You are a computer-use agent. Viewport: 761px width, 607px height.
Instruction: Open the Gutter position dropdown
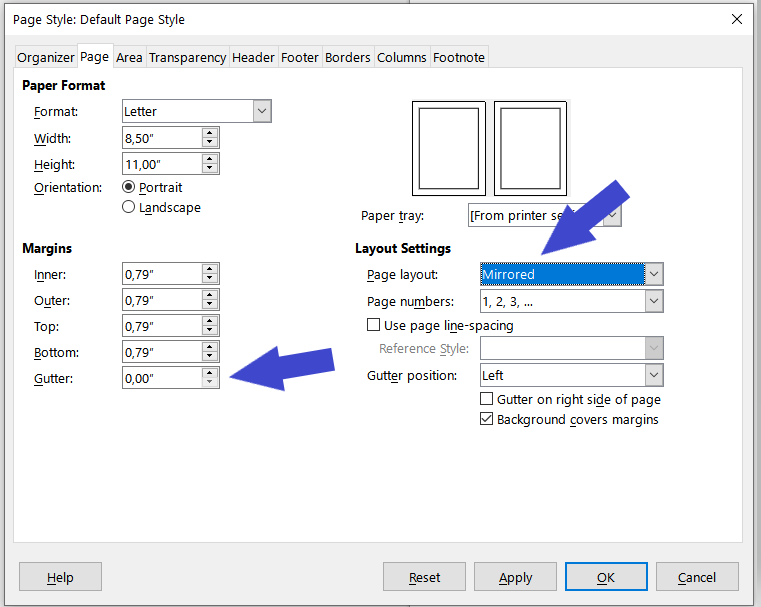(654, 376)
